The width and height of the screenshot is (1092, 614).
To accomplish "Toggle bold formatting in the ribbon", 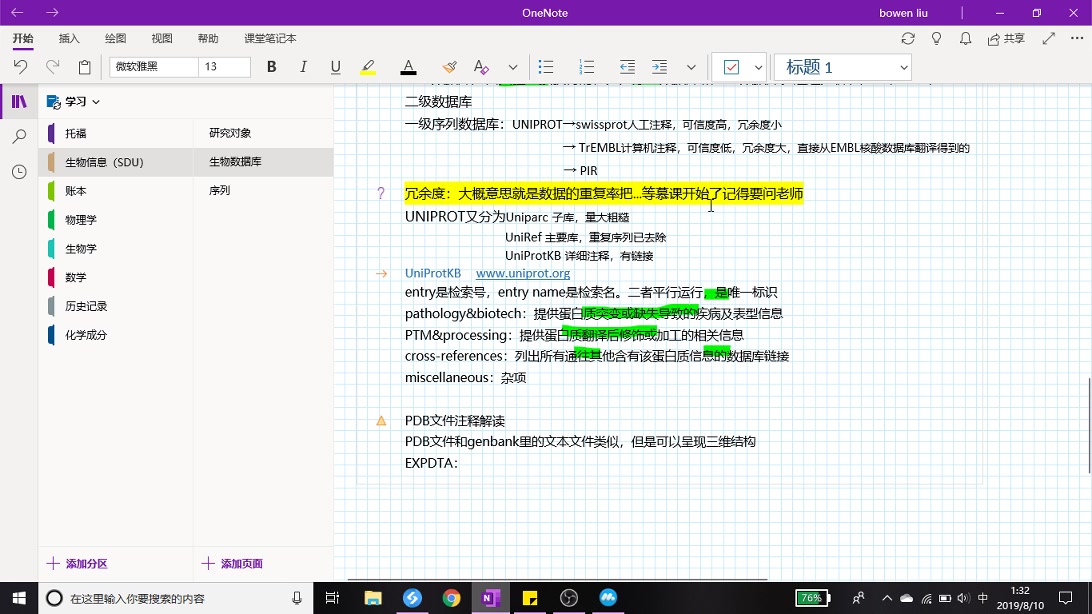I will pyautogui.click(x=271, y=67).
